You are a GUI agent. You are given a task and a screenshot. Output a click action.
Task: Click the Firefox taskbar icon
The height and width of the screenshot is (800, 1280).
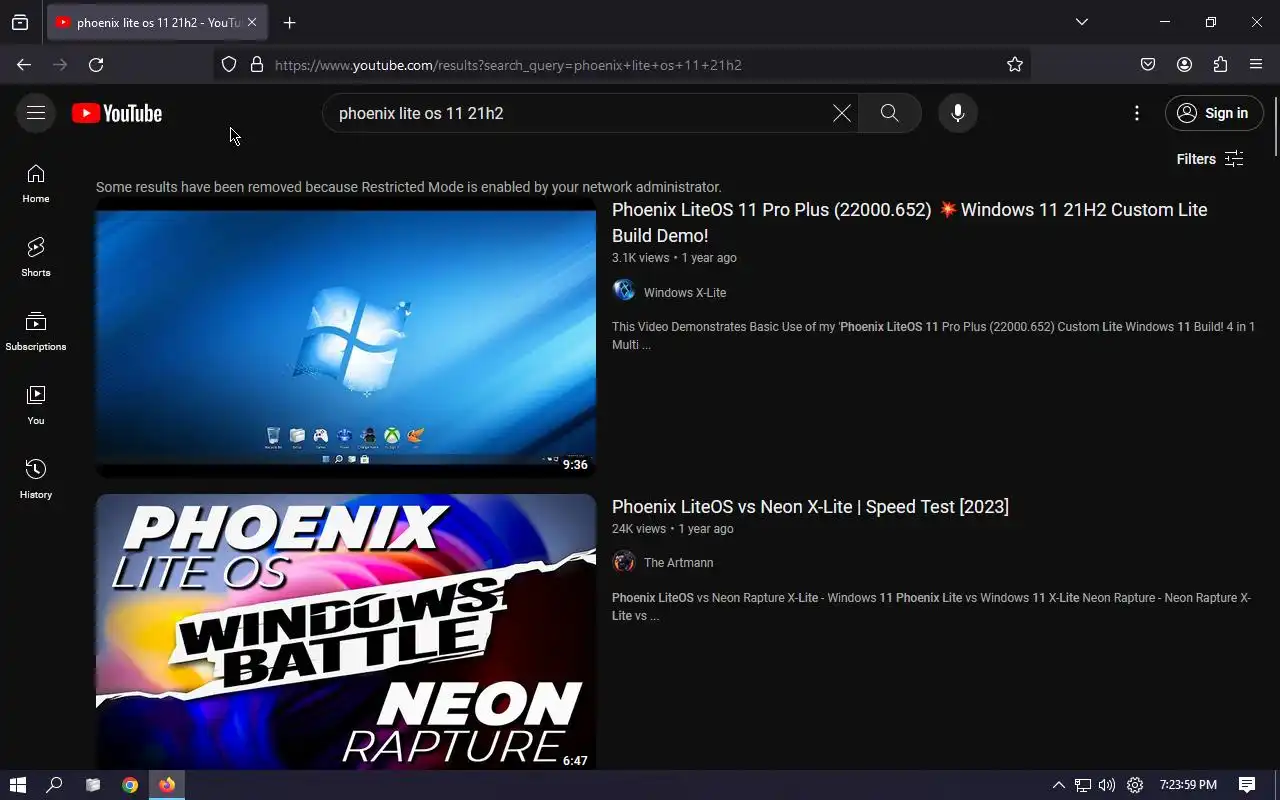[x=167, y=785]
